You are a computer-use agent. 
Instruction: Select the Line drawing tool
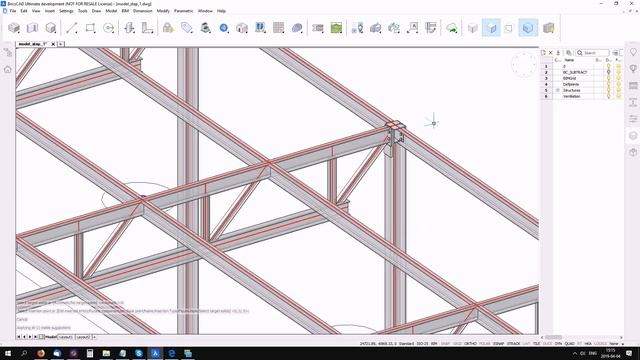[72, 28]
